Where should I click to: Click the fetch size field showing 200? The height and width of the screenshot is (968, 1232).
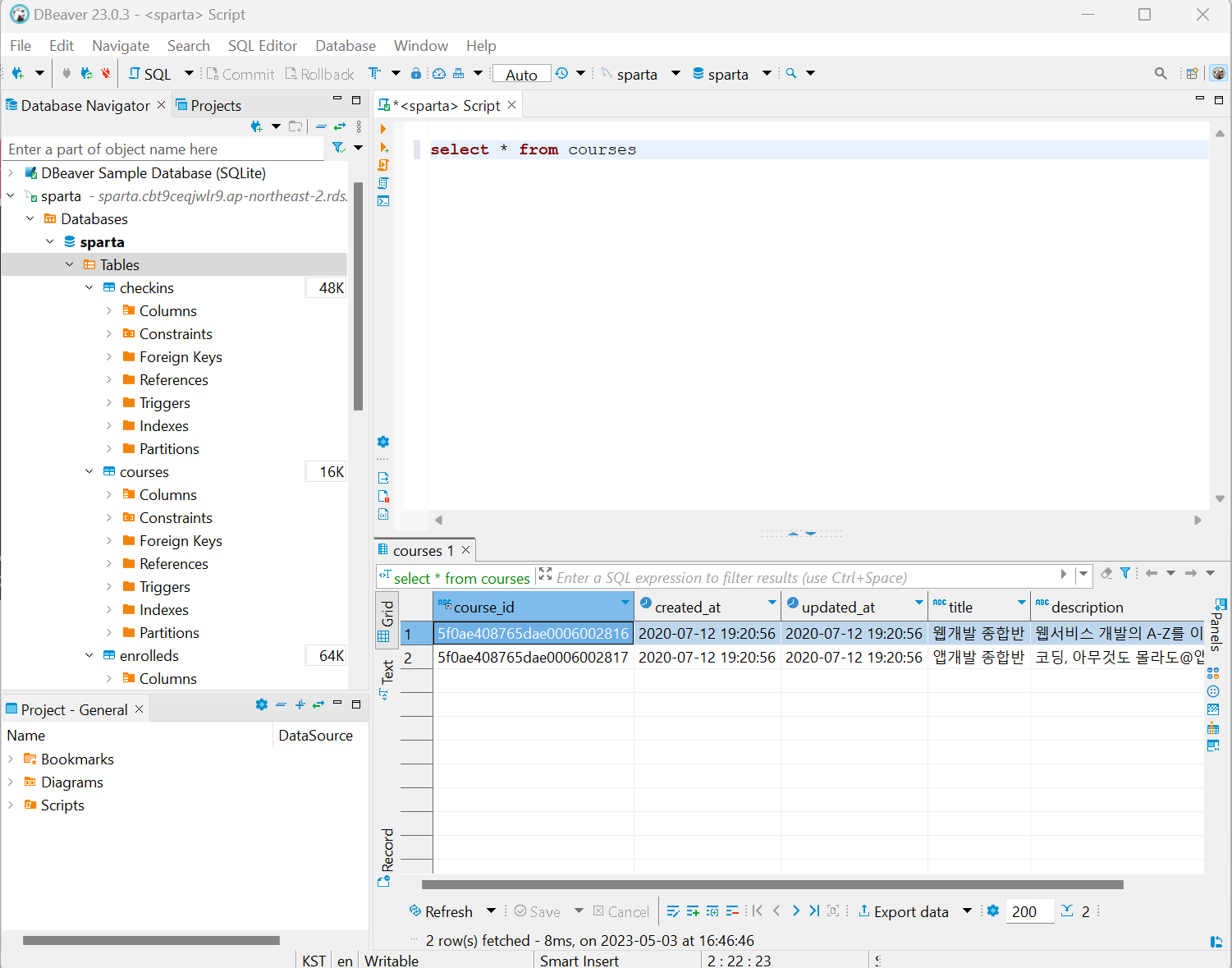tap(1029, 911)
